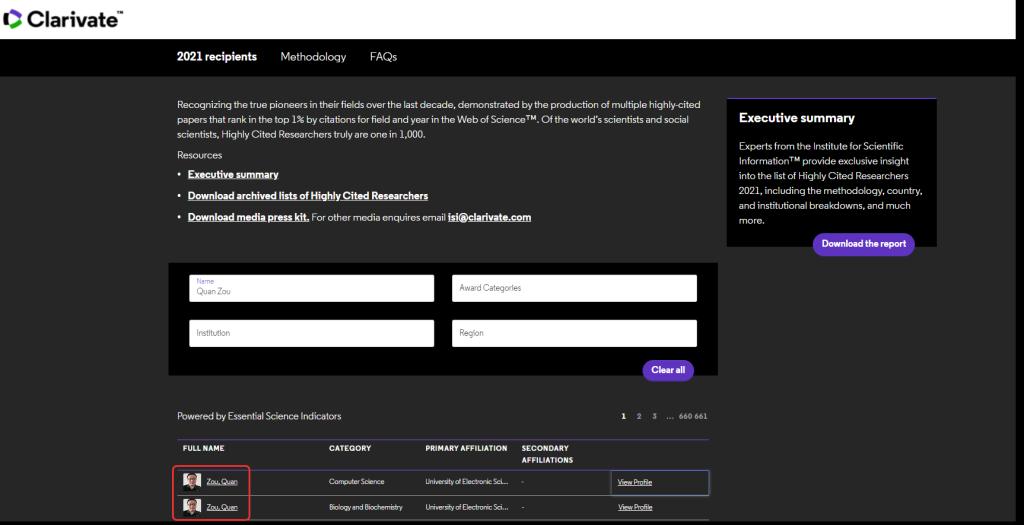This screenshot has height=525, width=1024.
Task: Click the PRIMARY AFFILIATION column header
Action: (466, 449)
